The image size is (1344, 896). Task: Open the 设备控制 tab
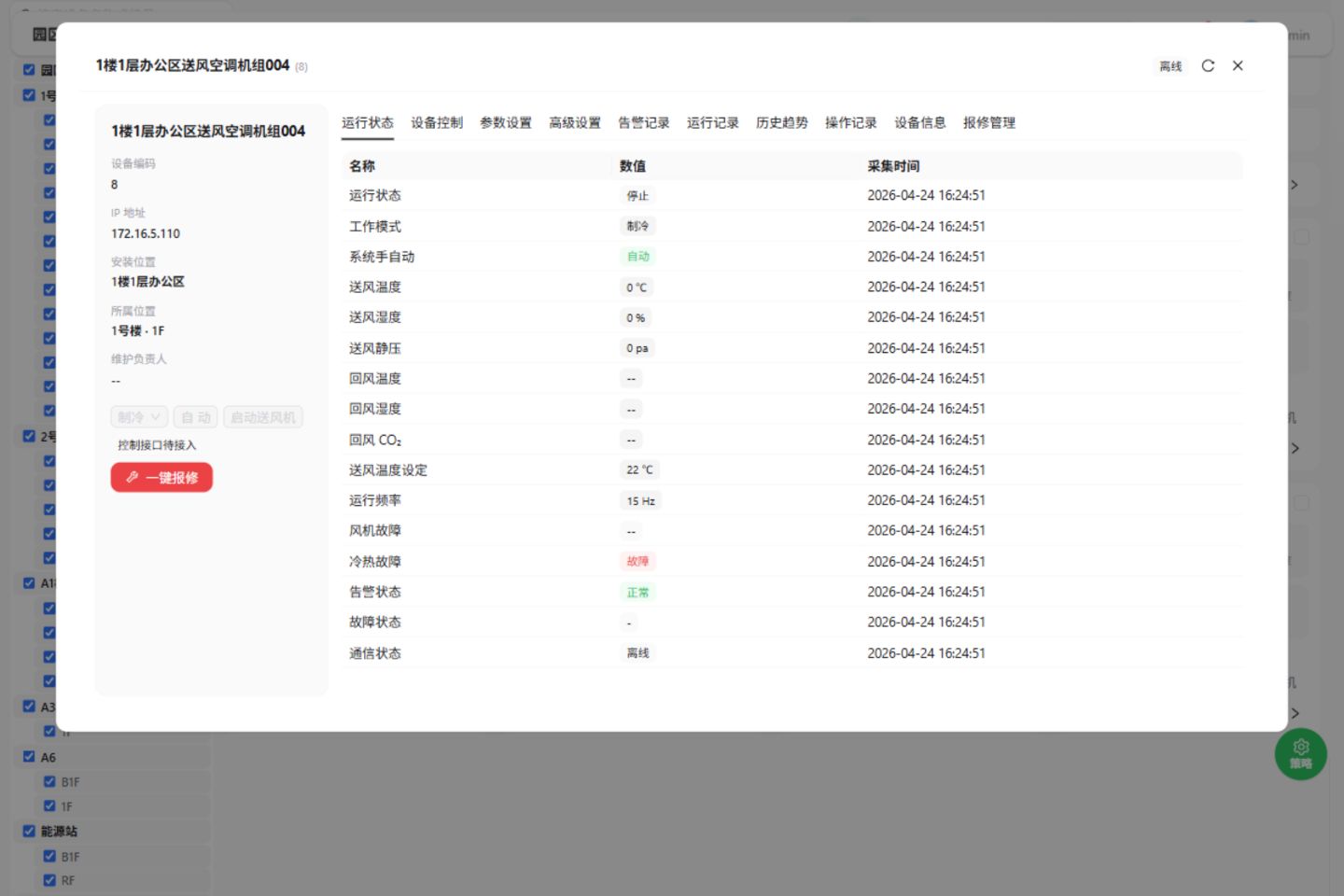(437, 122)
